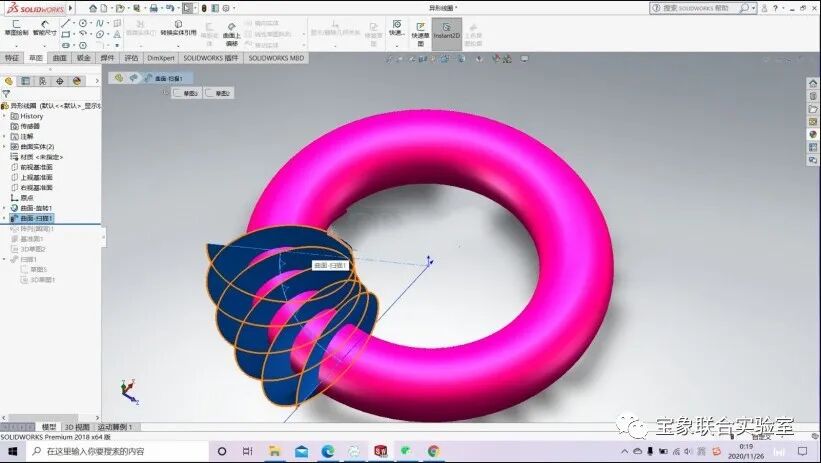Open the DisplayManager sphere tab icon
Image resolution: width=821 pixels, height=463 pixels.
77,81
